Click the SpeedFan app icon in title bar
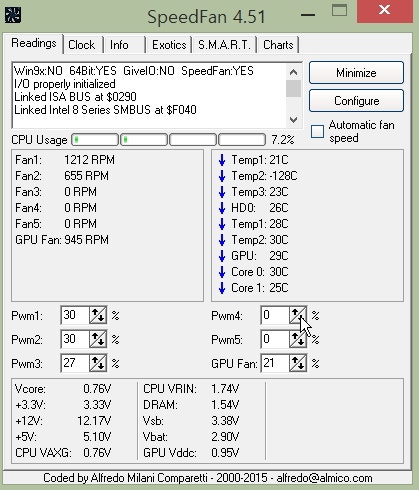The height and width of the screenshot is (490, 419). coord(13,15)
